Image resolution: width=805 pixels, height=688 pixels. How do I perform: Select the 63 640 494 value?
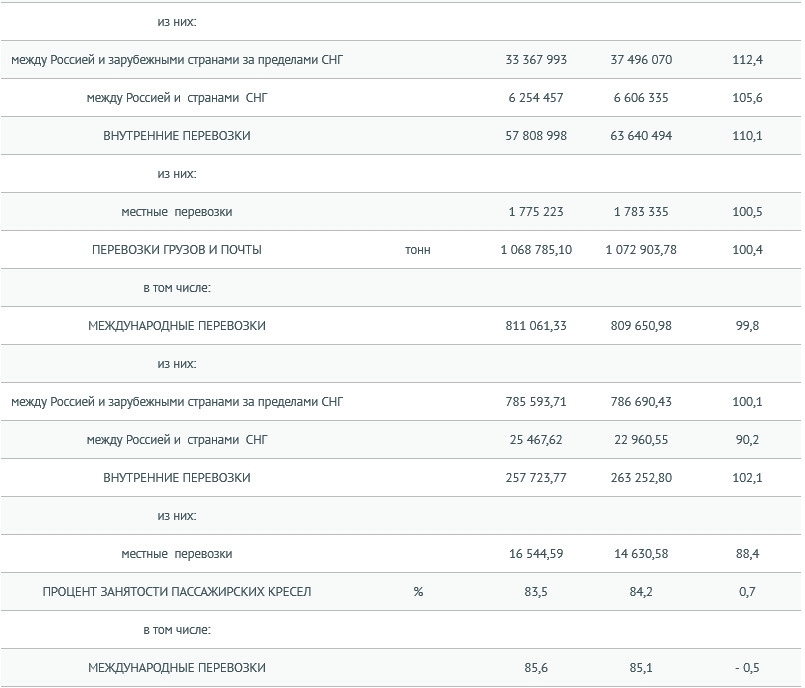coord(641,136)
